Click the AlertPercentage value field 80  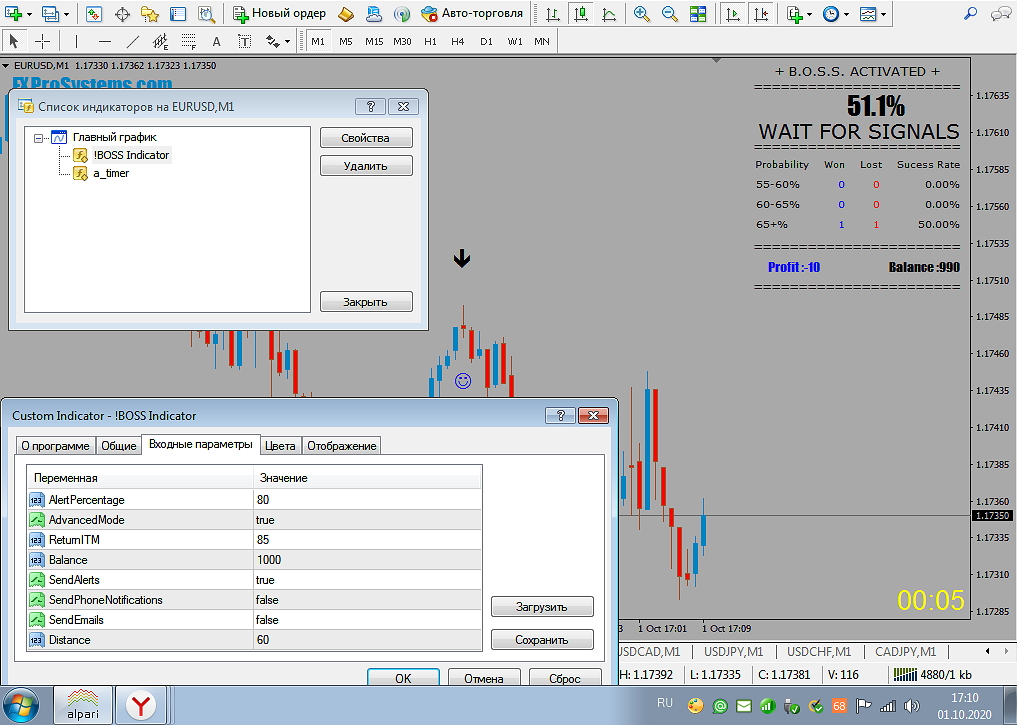tap(367, 500)
